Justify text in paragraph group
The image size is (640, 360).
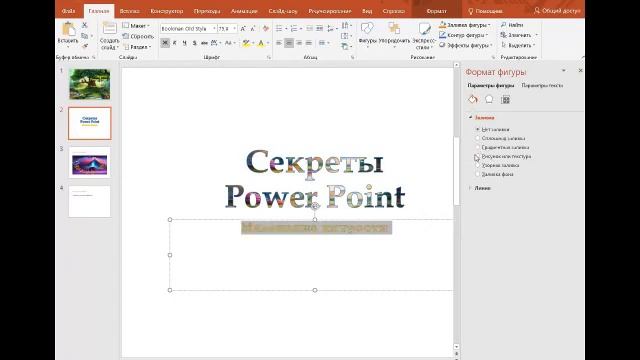(309, 43)
